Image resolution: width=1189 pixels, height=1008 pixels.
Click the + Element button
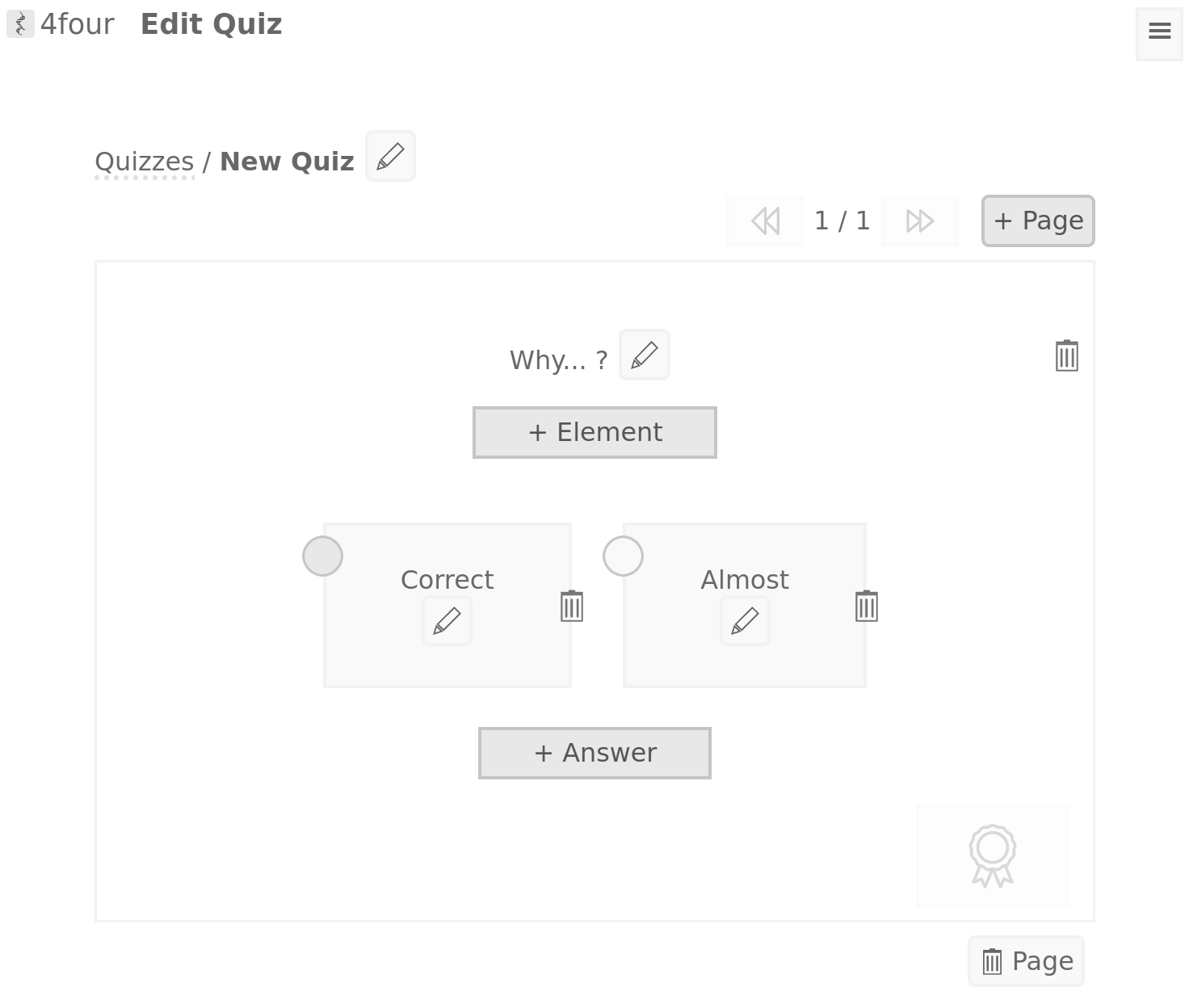pyautogui.click(x=594, y=433)
